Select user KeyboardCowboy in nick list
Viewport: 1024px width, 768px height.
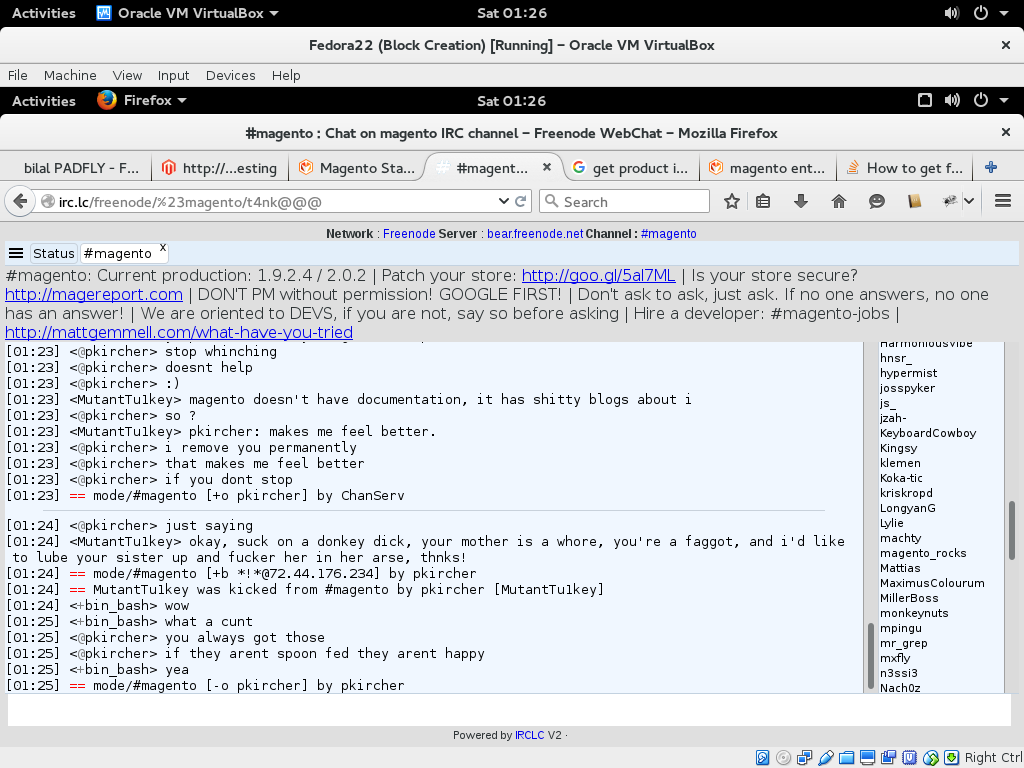point(927,433)
